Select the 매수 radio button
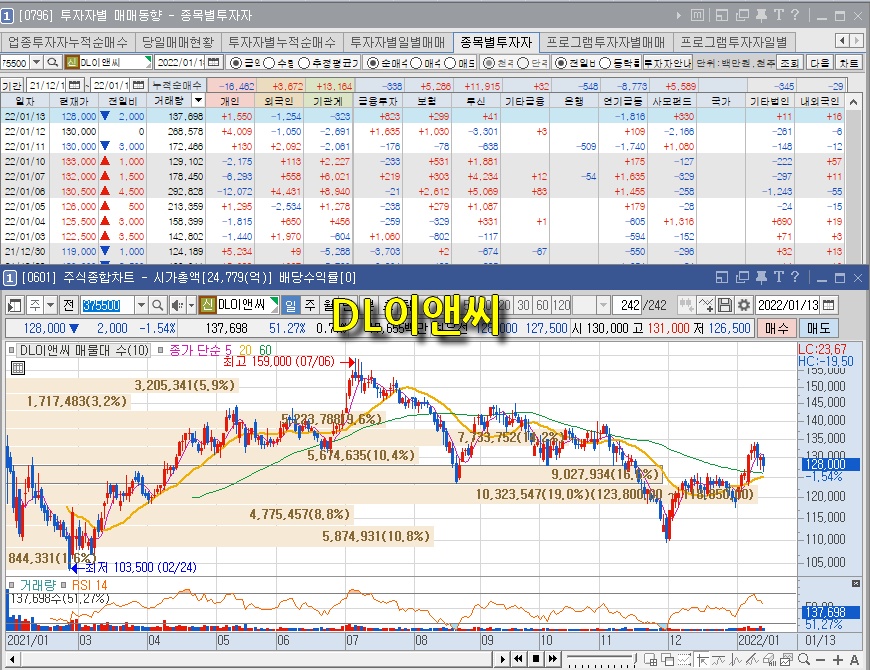Image resolution: width=870 pixels, height=670 pixels. pyautogui.click(x=417, y=63)
